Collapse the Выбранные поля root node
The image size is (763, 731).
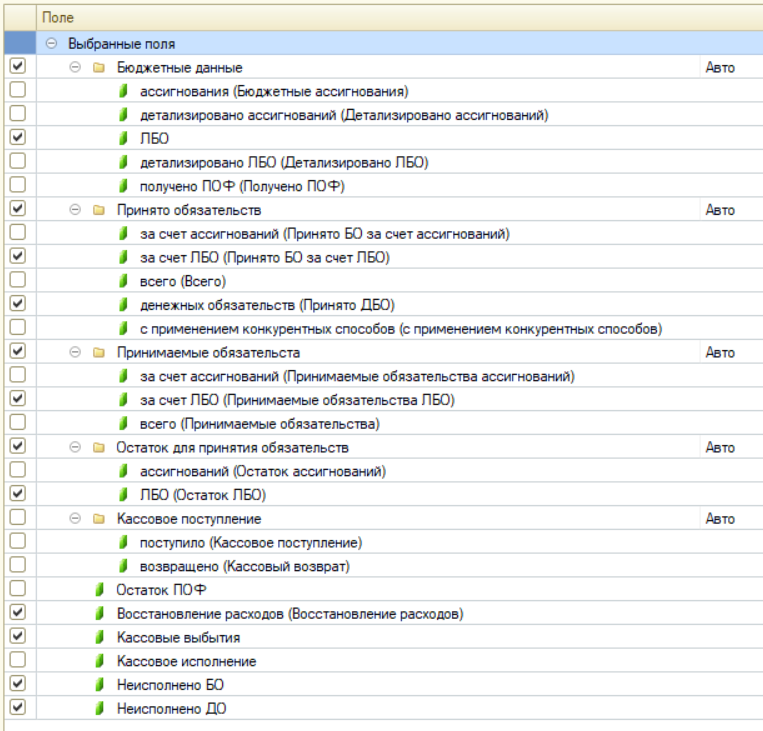51,44
